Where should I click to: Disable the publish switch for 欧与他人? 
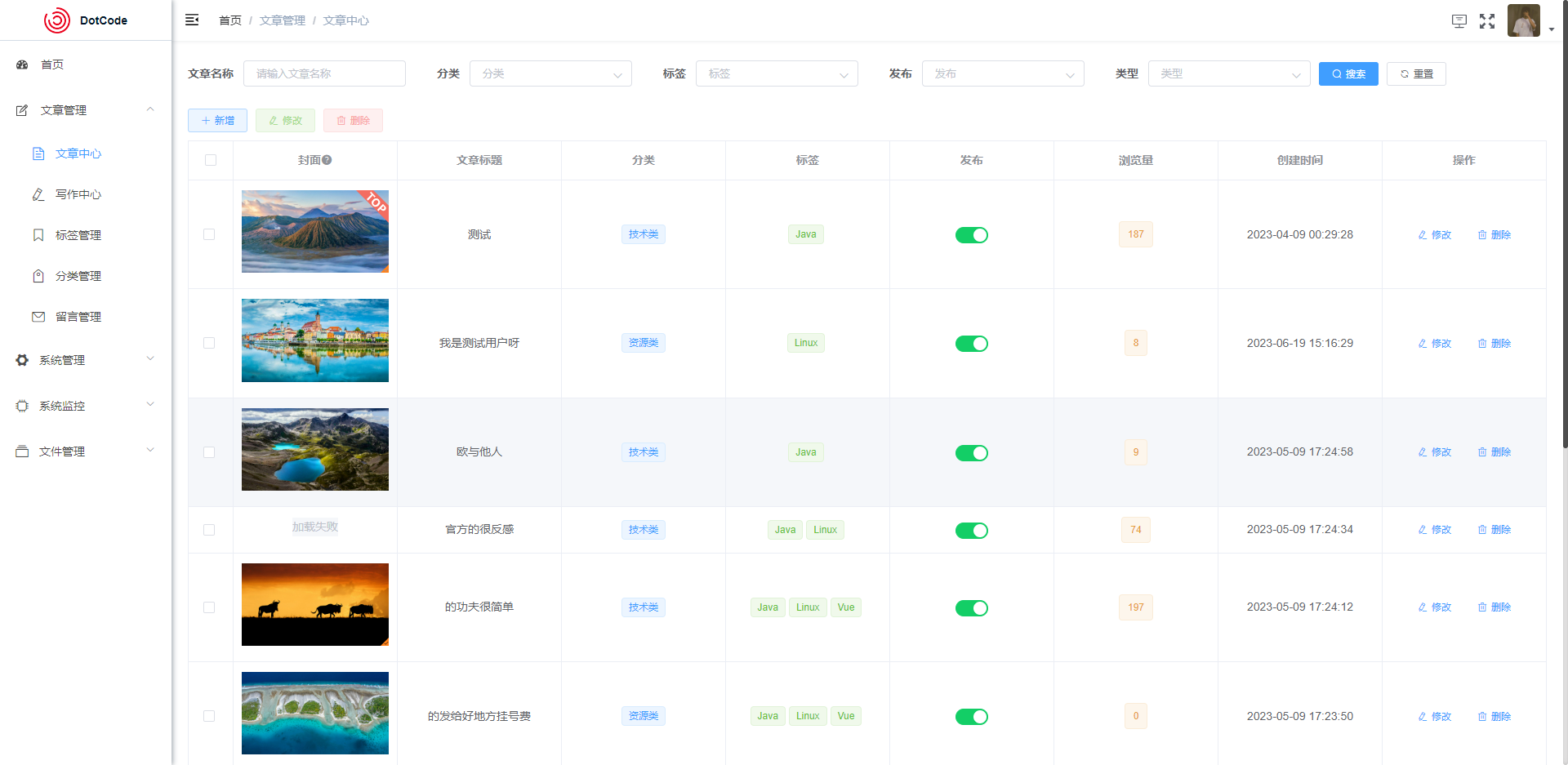(x=971, y=453)
